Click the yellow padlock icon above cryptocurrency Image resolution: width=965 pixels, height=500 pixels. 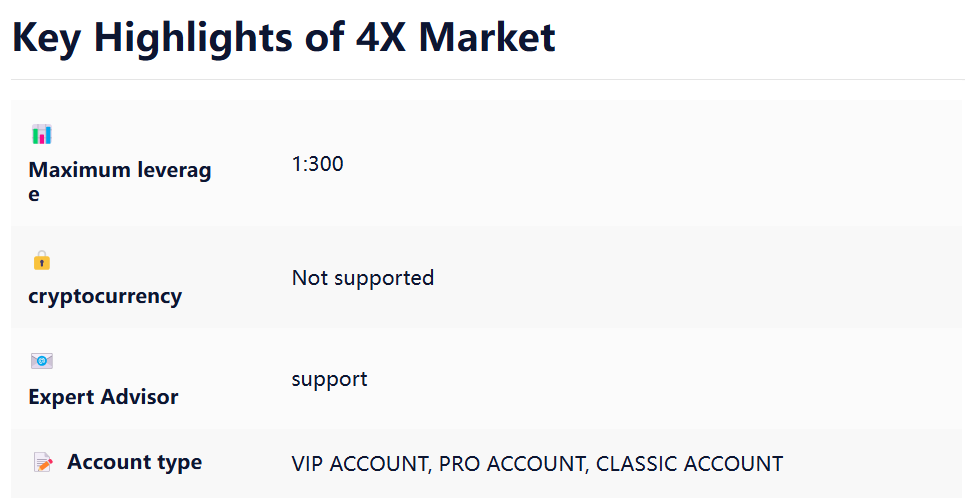[x=42, y=260]
